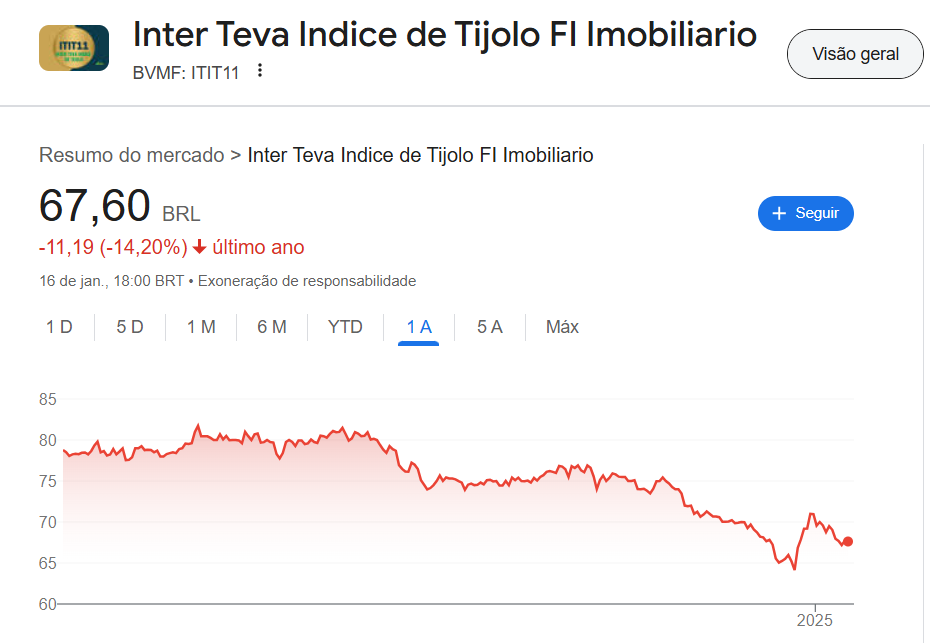Select the Máx range tab
The height and width of the screenshot is (643, 930).
[562, 327]
